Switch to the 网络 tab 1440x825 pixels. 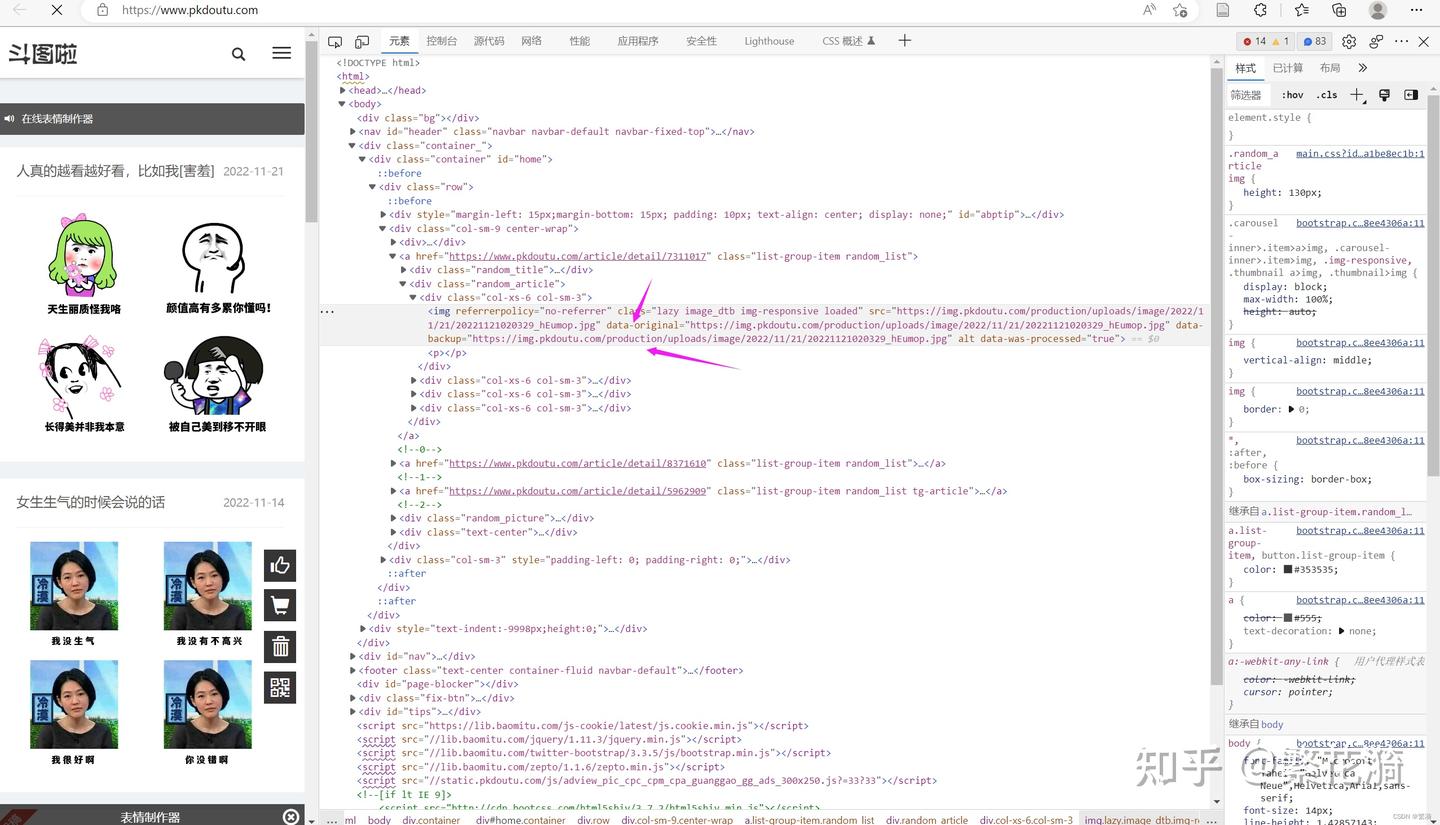[531, 41]
